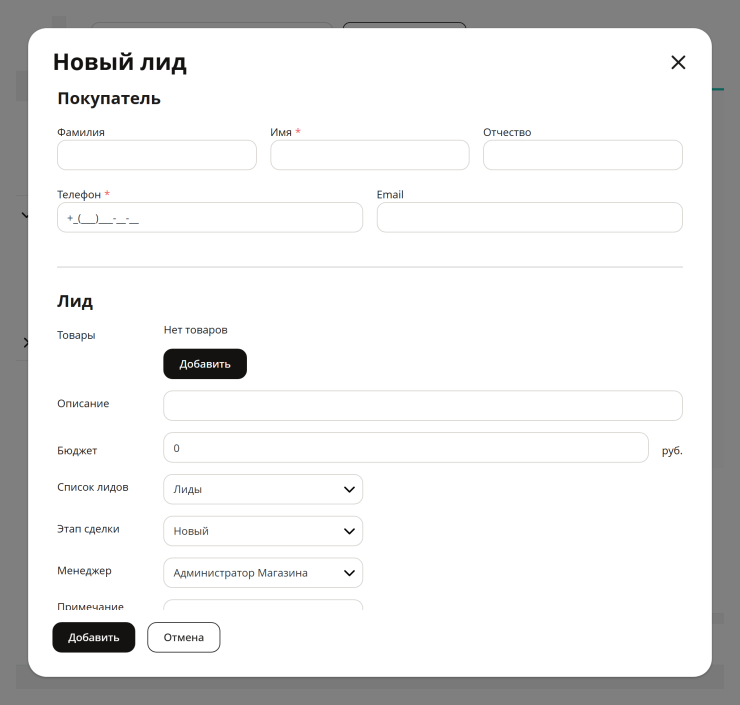
Task: Click the руб. currency label
Action: tap(672, 451)
